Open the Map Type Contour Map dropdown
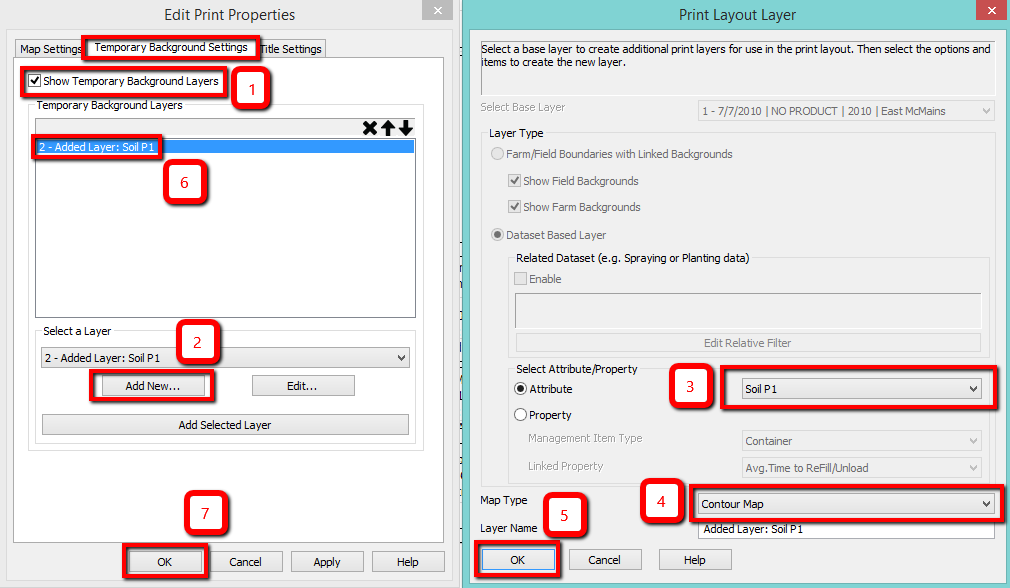The image size is (1010, 588). tap(846, 504)
